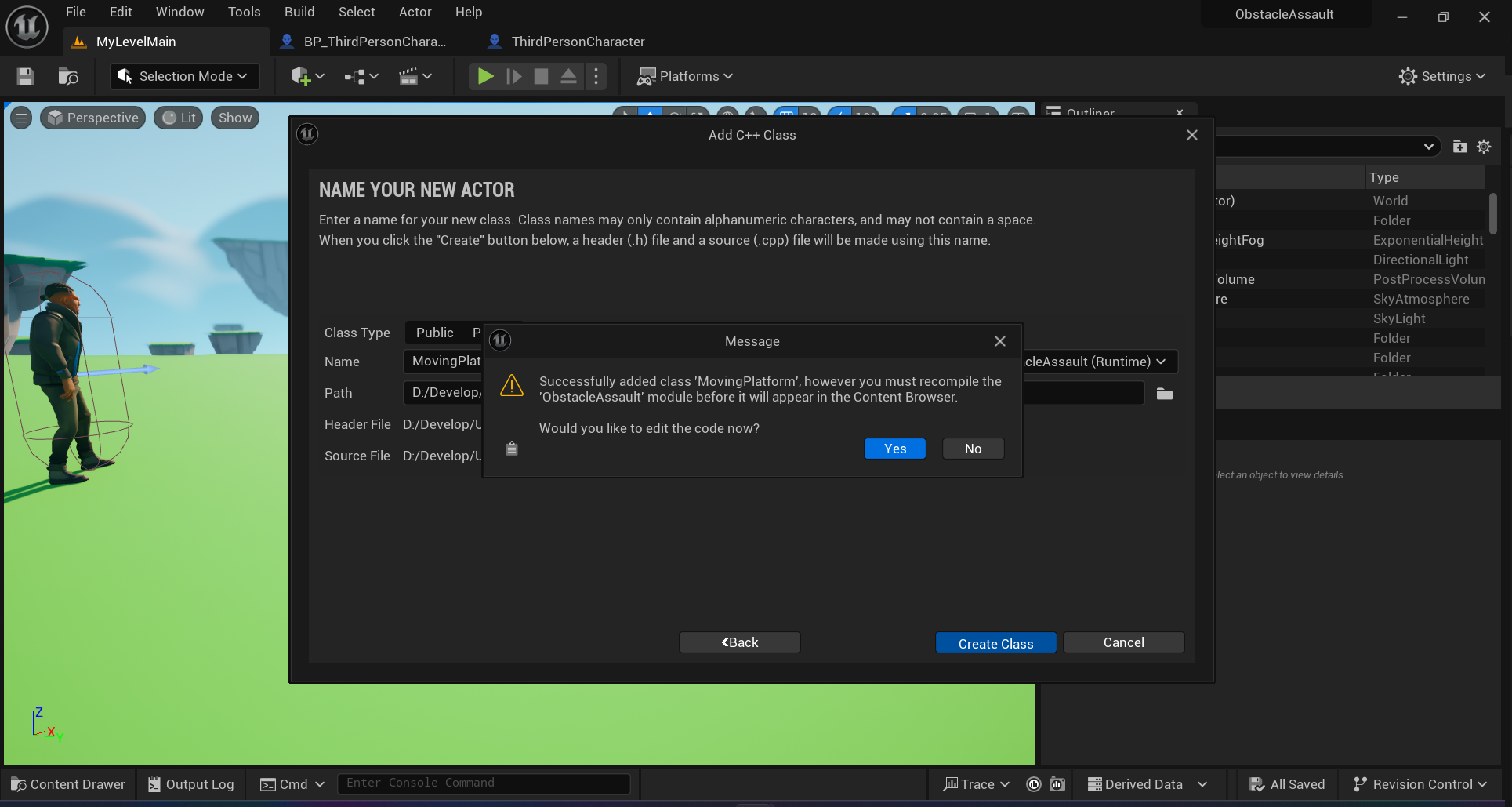Viewport: 1512px width, 807px height.
Task: Switch to the ThirdPersonCharacter tab
Action: (567, 42)
